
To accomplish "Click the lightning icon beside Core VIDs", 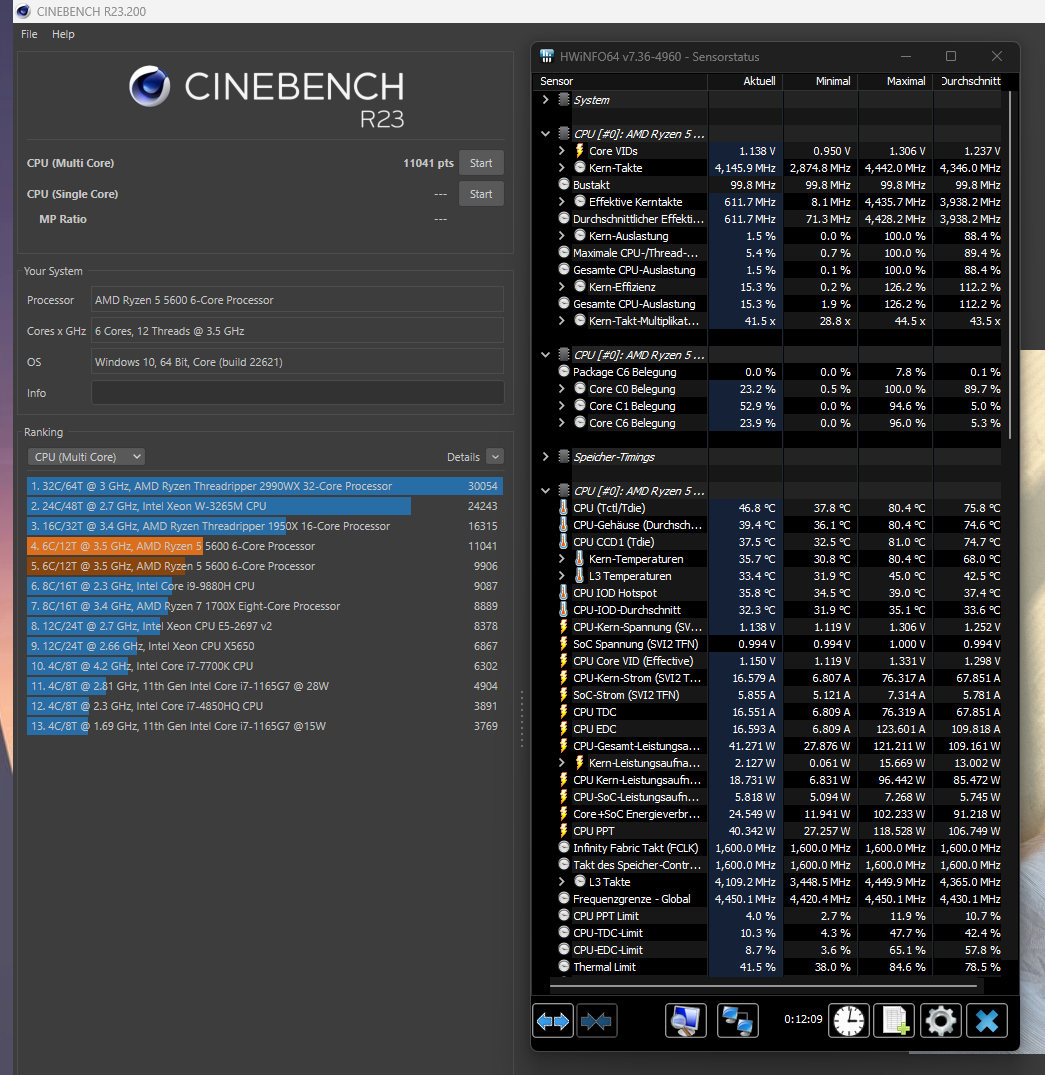I will [x=579, y=151].
